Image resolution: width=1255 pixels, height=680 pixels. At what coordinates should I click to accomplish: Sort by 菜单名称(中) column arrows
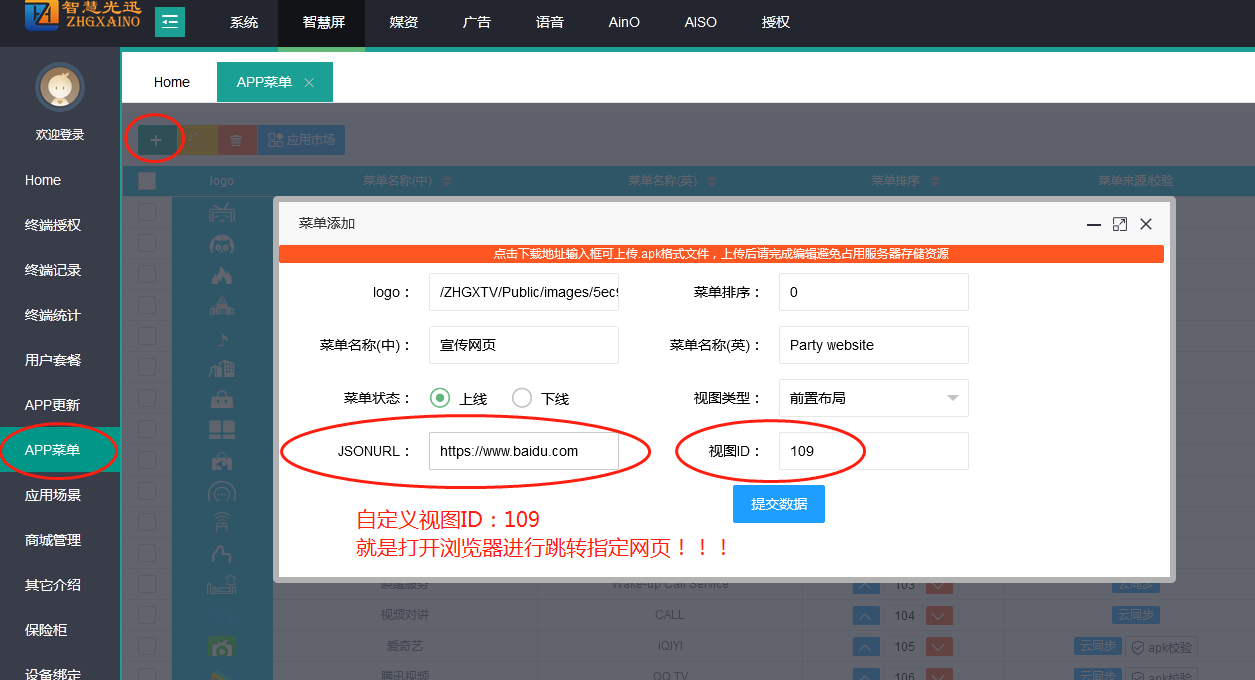(447, 182)
